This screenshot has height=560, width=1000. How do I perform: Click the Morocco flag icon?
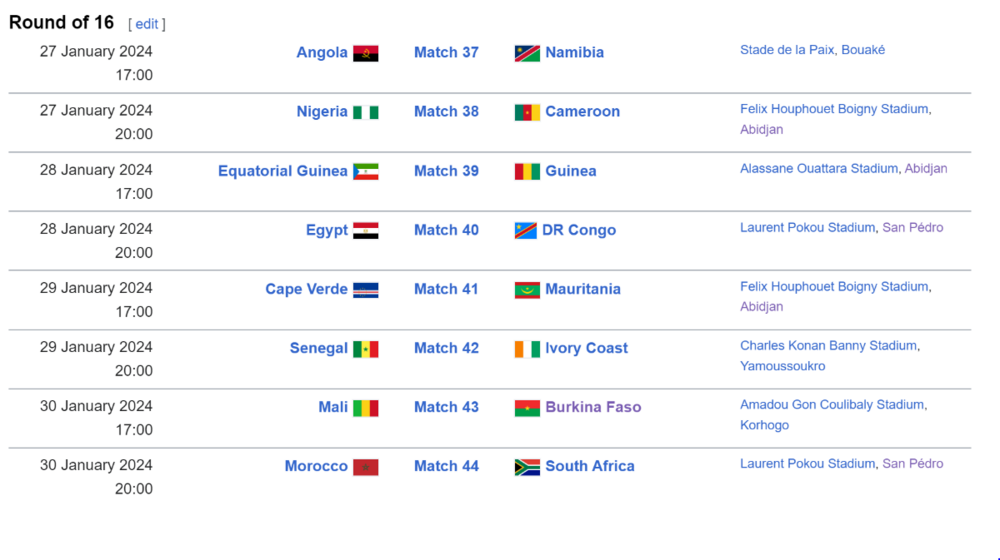point(365,467)
